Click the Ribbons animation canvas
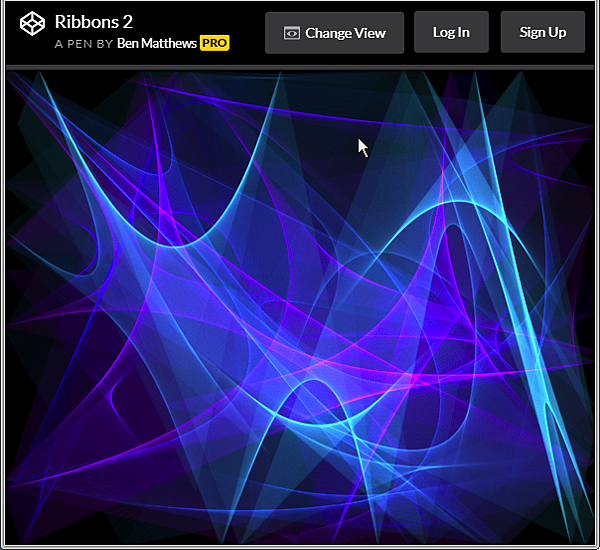Image resolution: width=600 pixels, height=550 pixels. [x=300, y=307]
